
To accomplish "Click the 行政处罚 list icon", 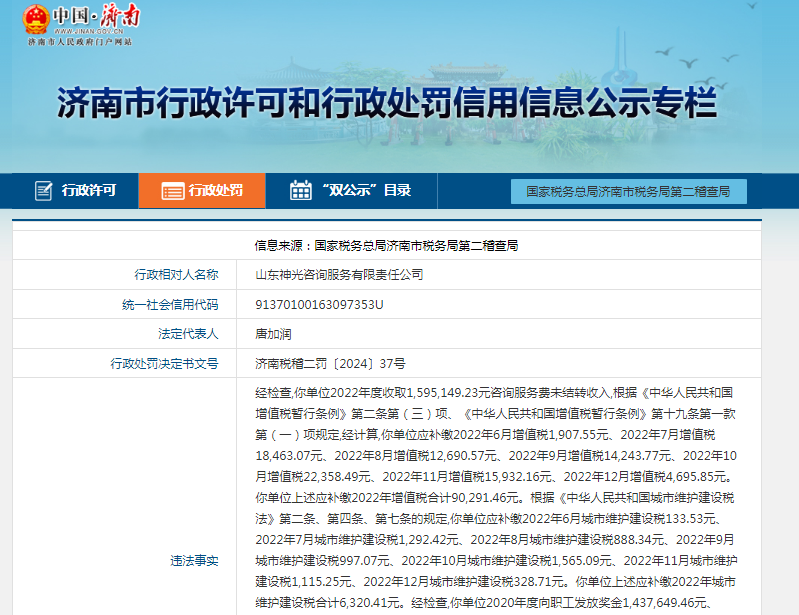I will coord(173,192).
